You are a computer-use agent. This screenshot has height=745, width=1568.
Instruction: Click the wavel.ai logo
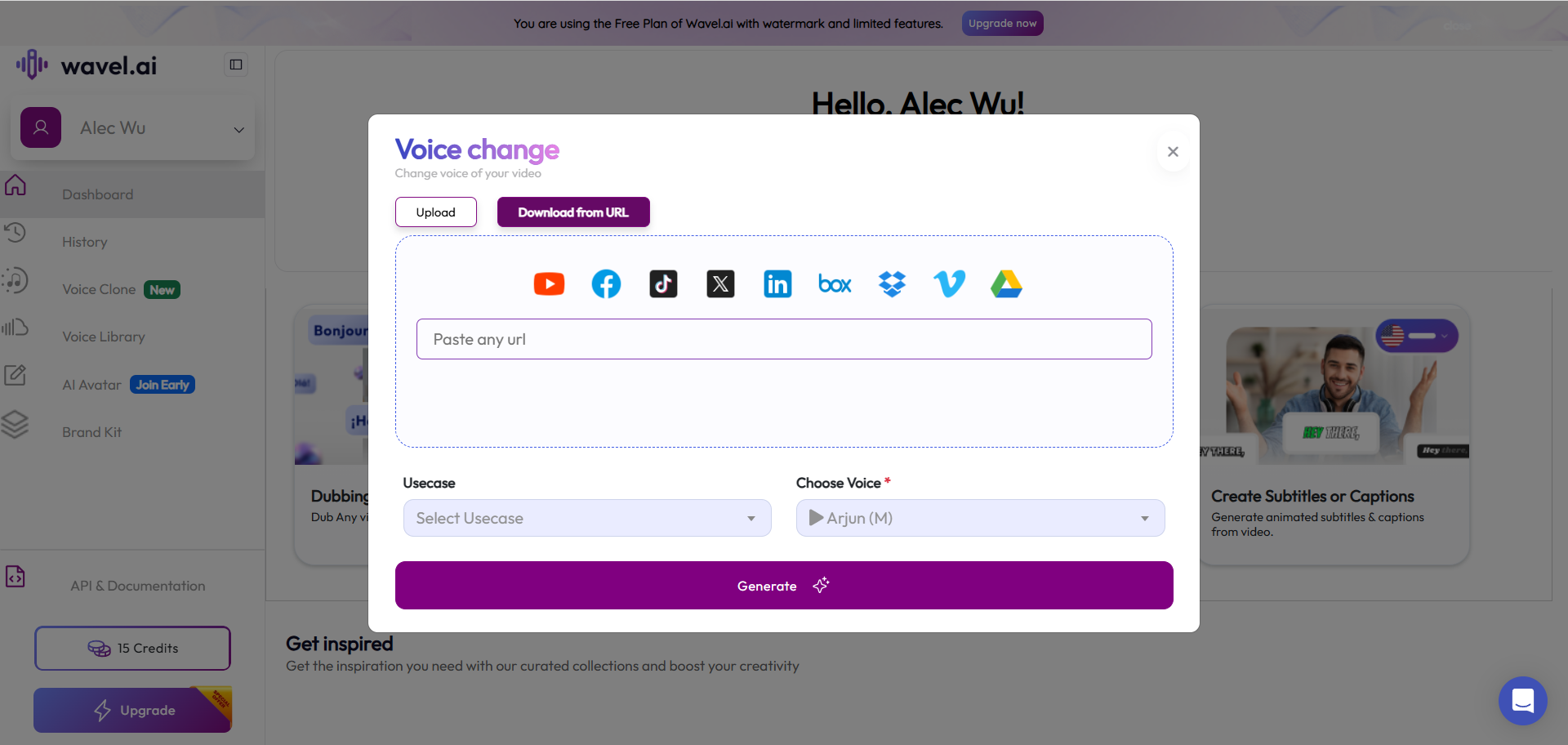click(x=87, y=65)
